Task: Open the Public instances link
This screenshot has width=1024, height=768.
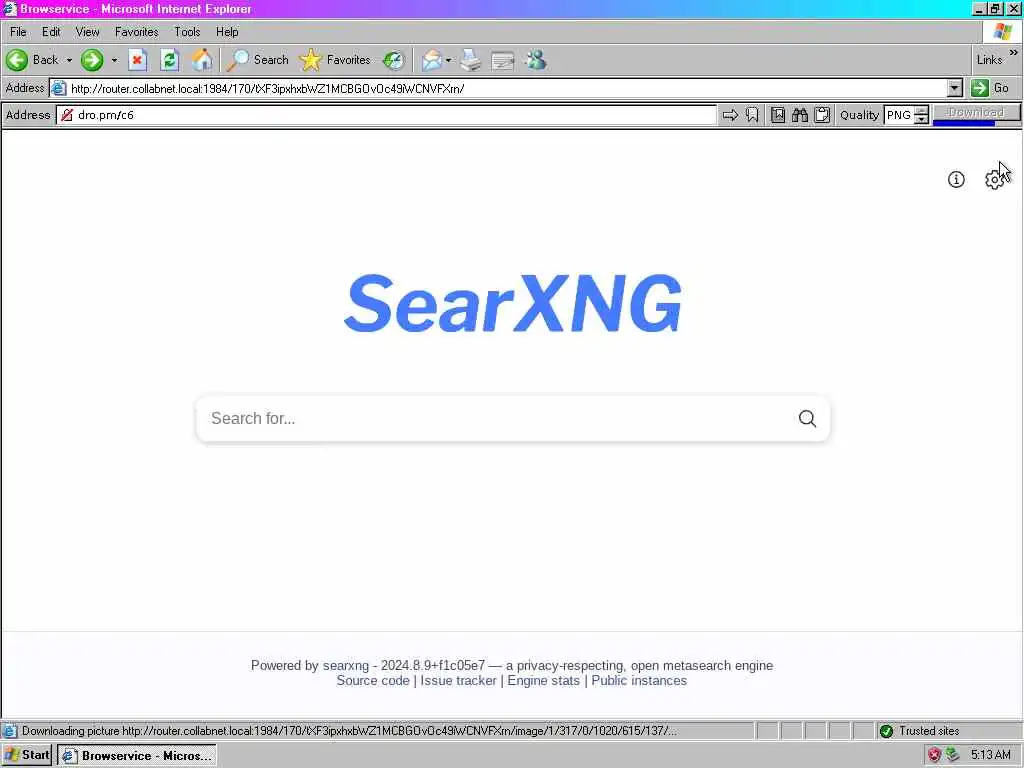Action: coord(639,680)
